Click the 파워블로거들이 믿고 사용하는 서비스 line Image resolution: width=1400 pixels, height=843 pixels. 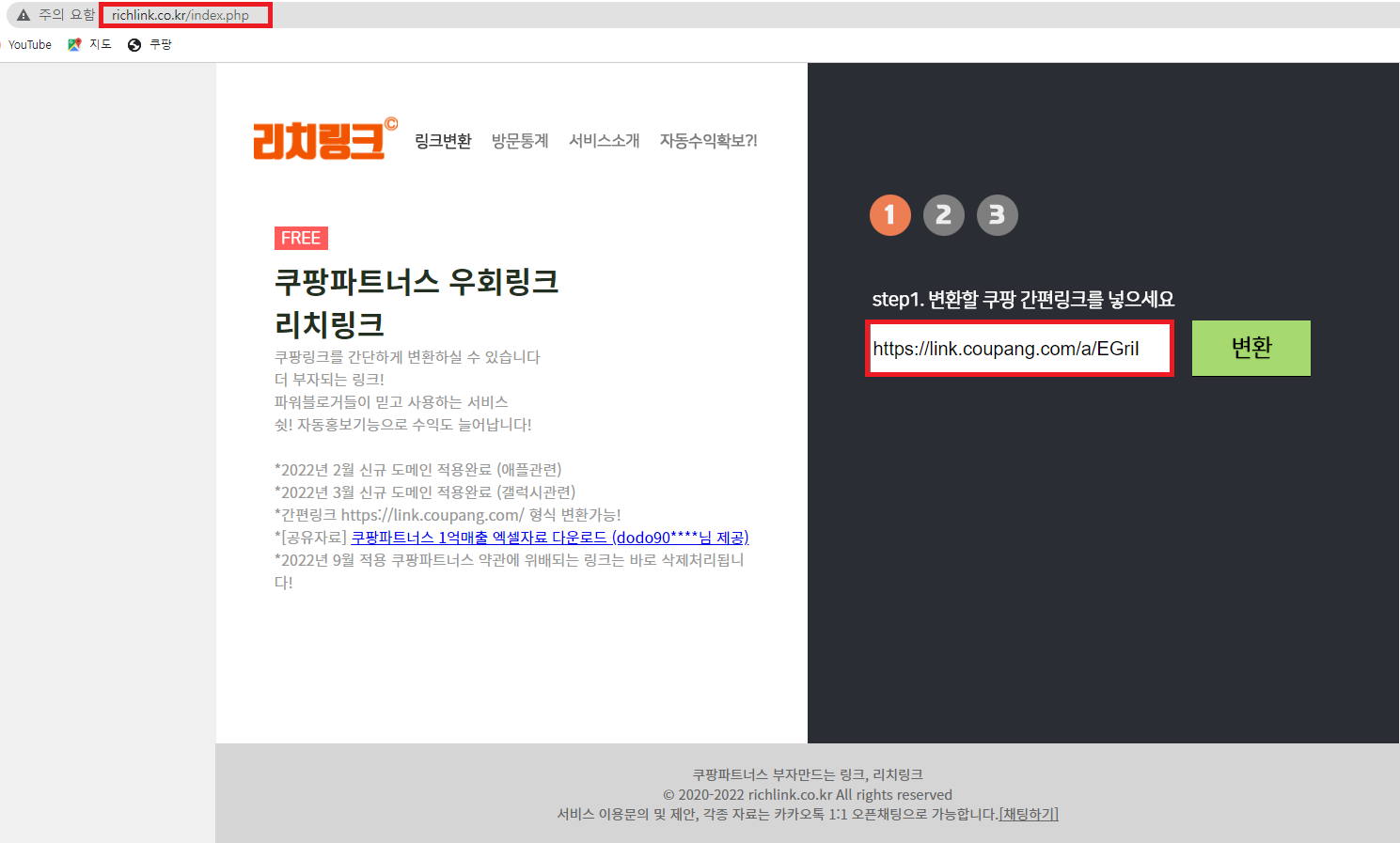point(391,402)
